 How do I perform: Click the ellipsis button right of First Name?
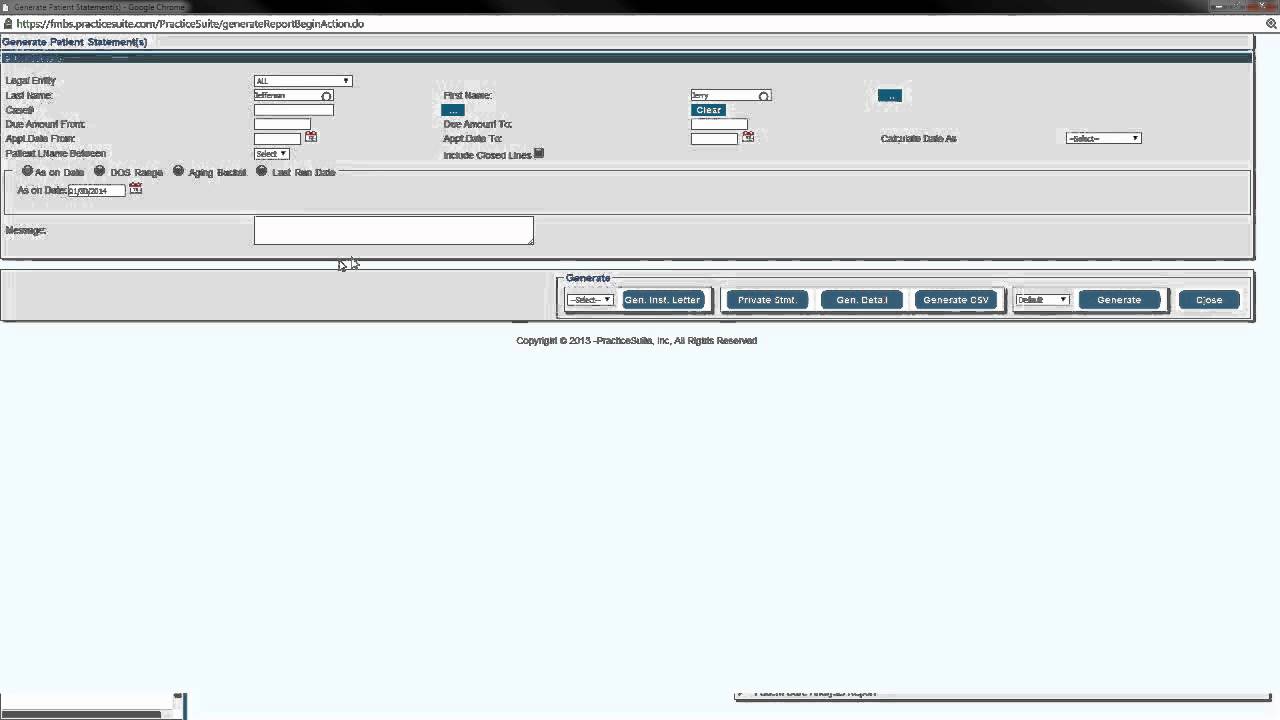pos(890,96)
